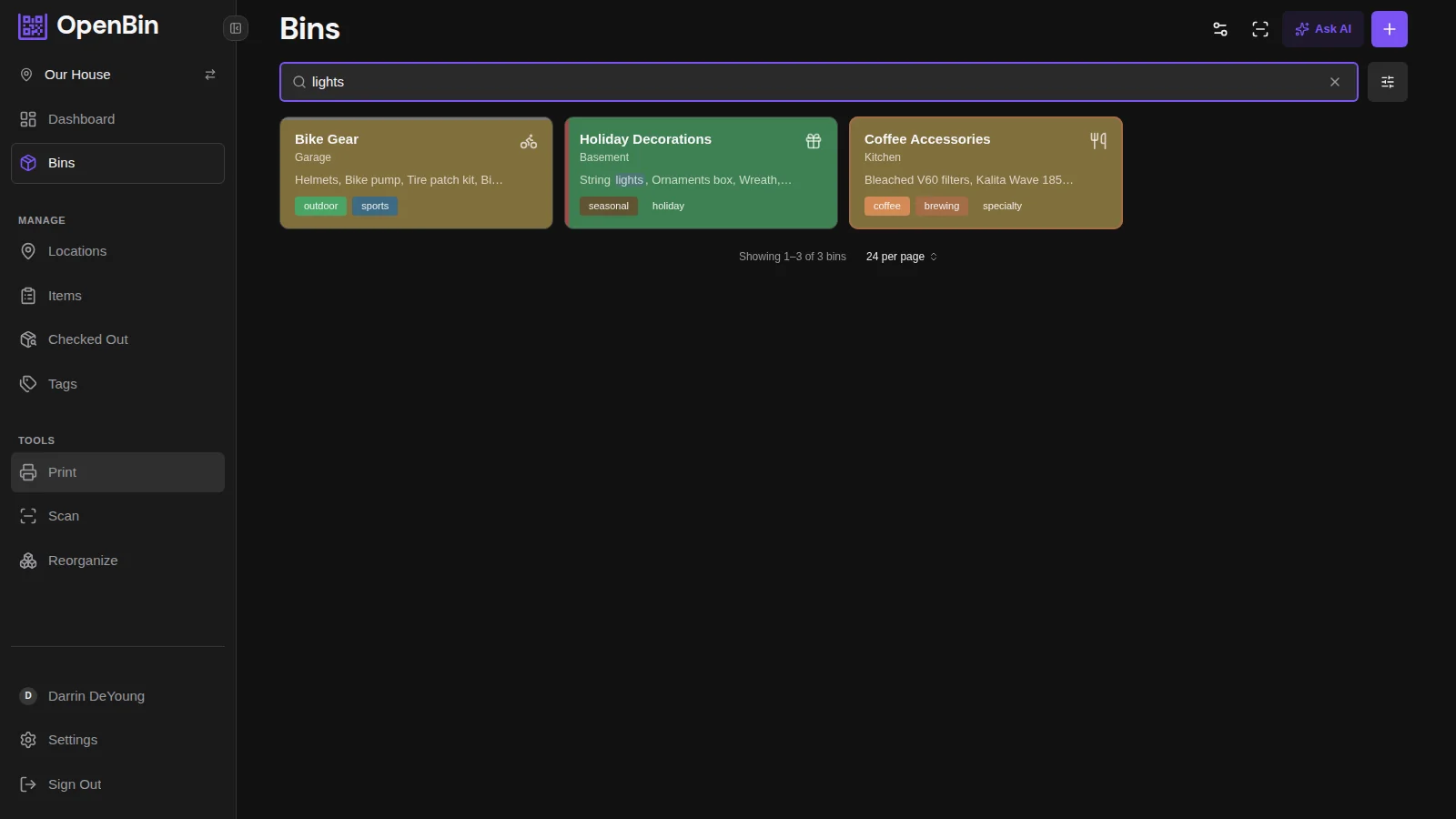This screenshot has width=1456, height=819.
Task: Select the outdoor tag on Bike Gear
Action: point(320,207)
